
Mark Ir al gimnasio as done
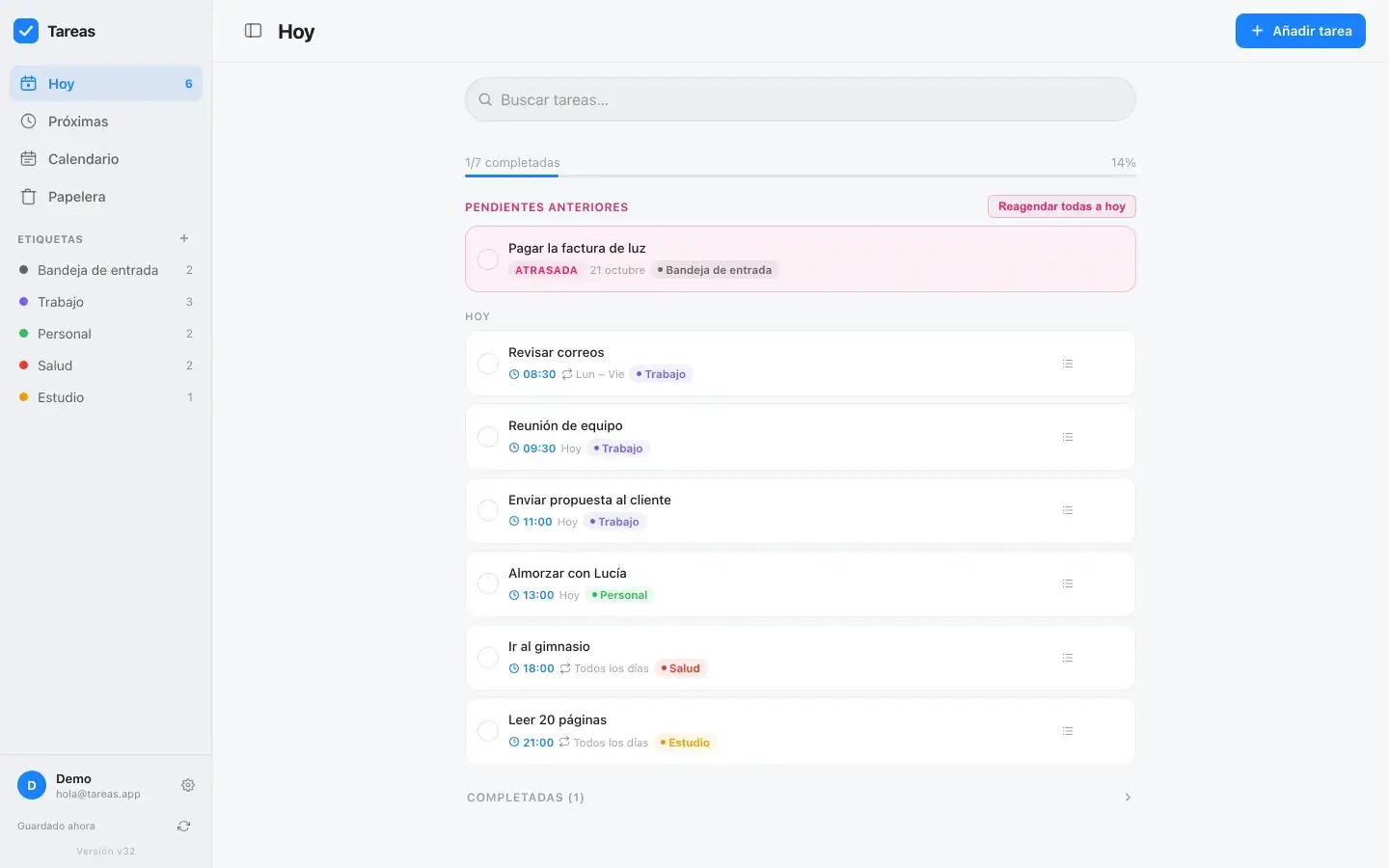(488, 658)
